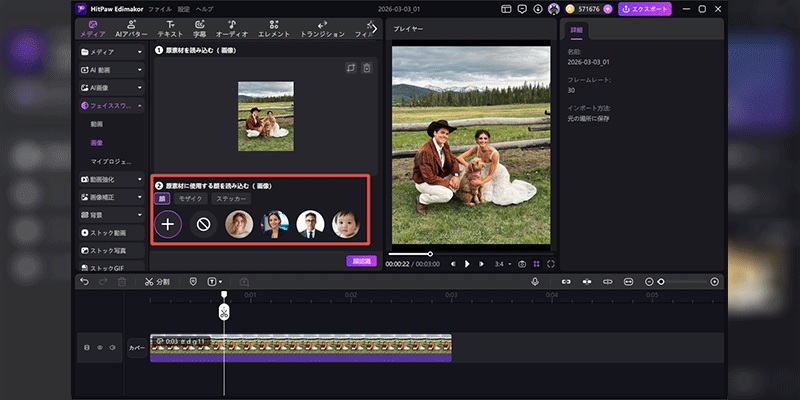Take a snapshot with the camera icon
800x400 pixels.
pyautogui.click(x=522, y=264)
